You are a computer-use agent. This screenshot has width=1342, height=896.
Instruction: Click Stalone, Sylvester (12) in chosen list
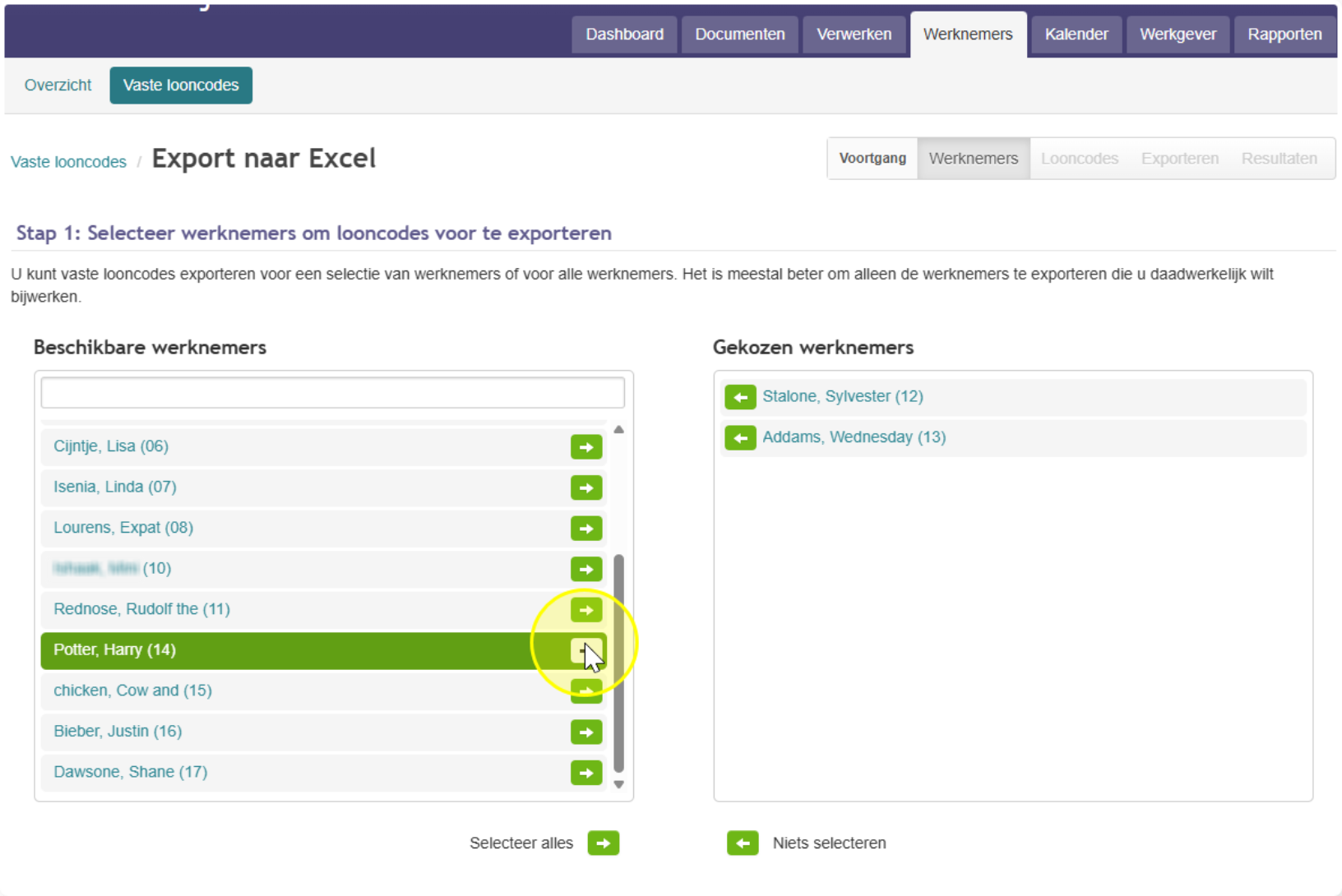pyautogui.click(x=843, y=396)
